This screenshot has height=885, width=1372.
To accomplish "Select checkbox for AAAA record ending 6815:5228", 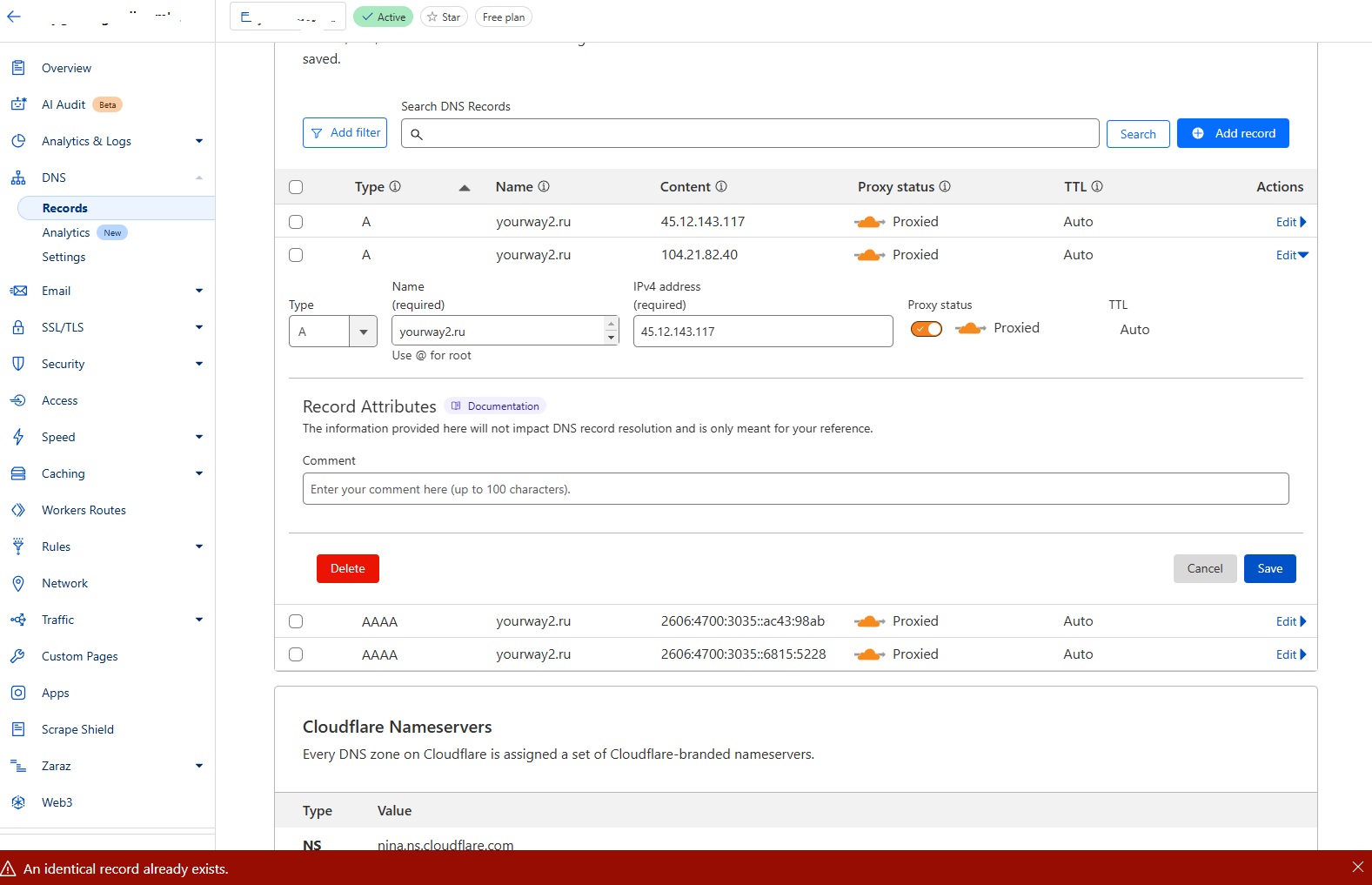I will [296, 654].
